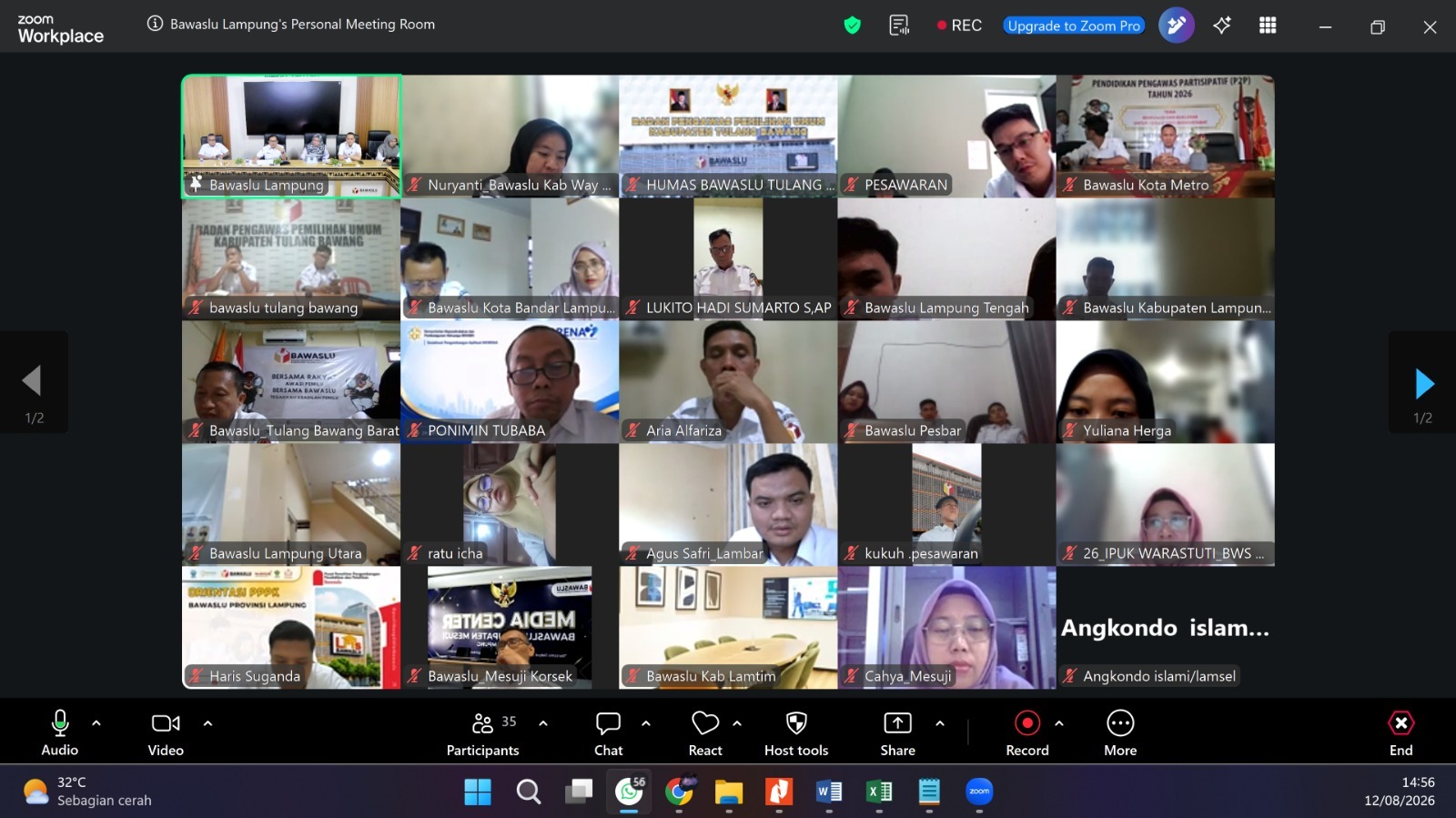The image size is (1456, 818).
Task: Expand the Record options arrow
Action: [1059, 723]
